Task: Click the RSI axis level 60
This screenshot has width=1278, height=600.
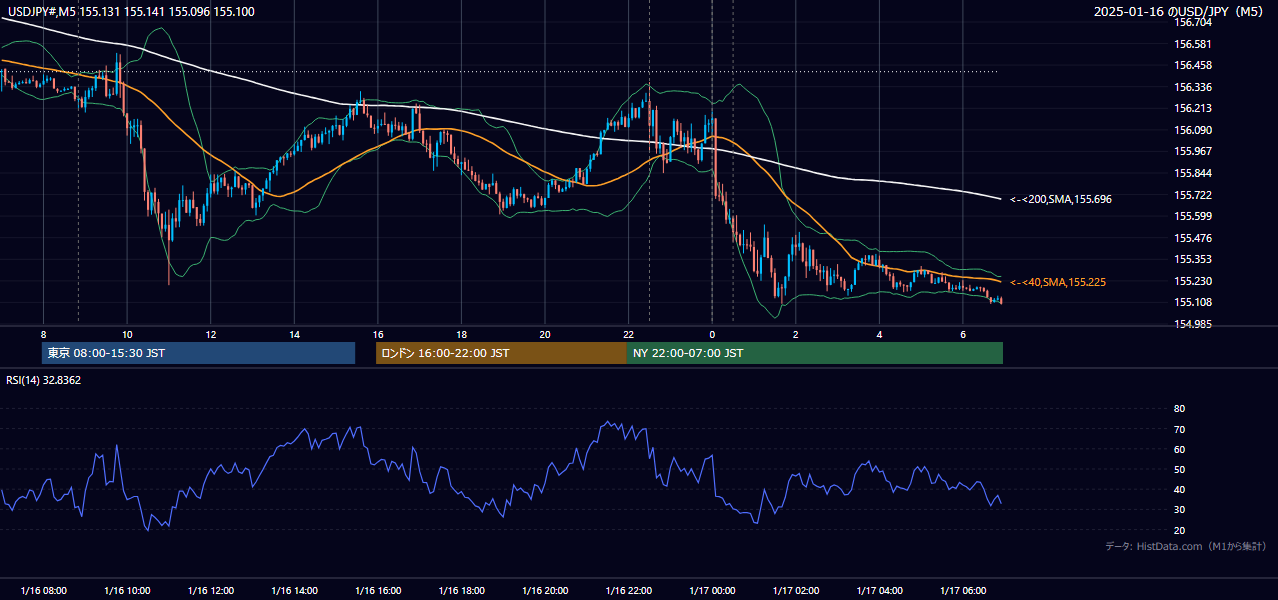Action: click(1180, 449)
